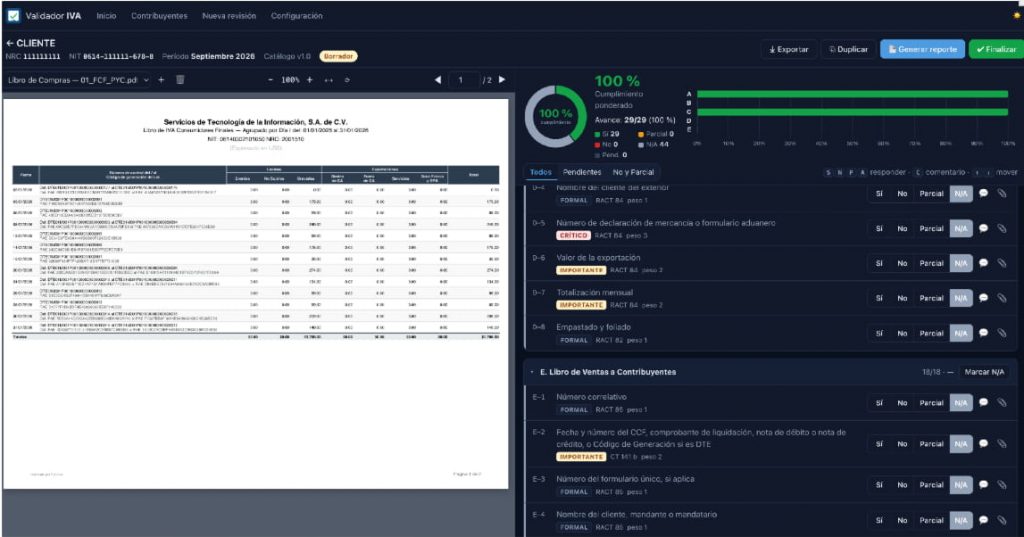Click the CRÍTICO tag on D-5
This screenshot has width=1024, height=537.
tap(573, 235)
